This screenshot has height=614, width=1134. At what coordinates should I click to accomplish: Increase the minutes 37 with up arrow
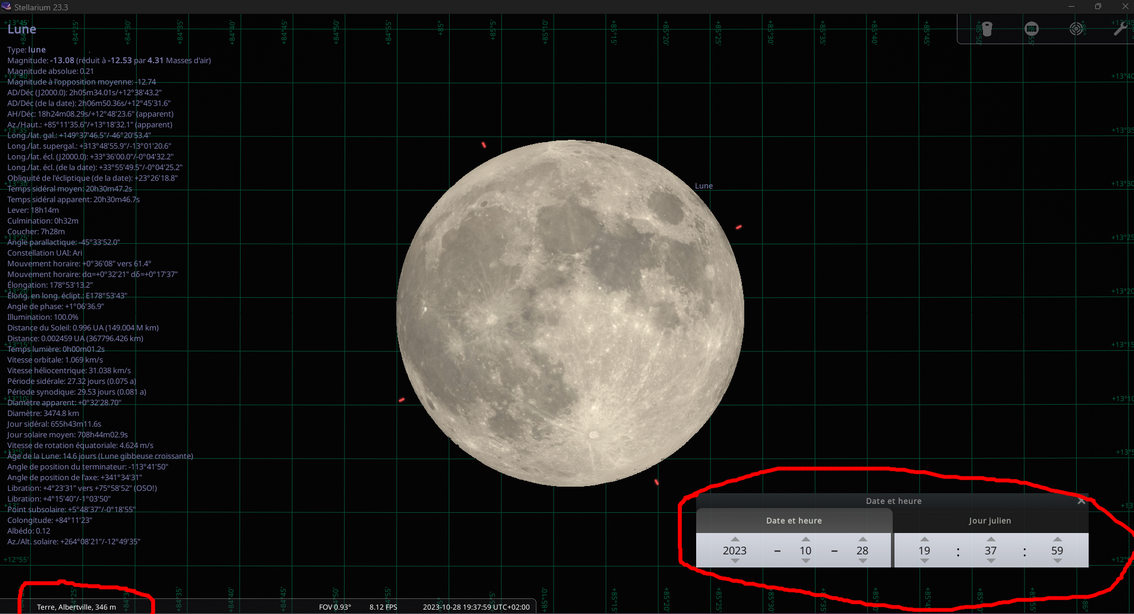(x=991, y=539)
